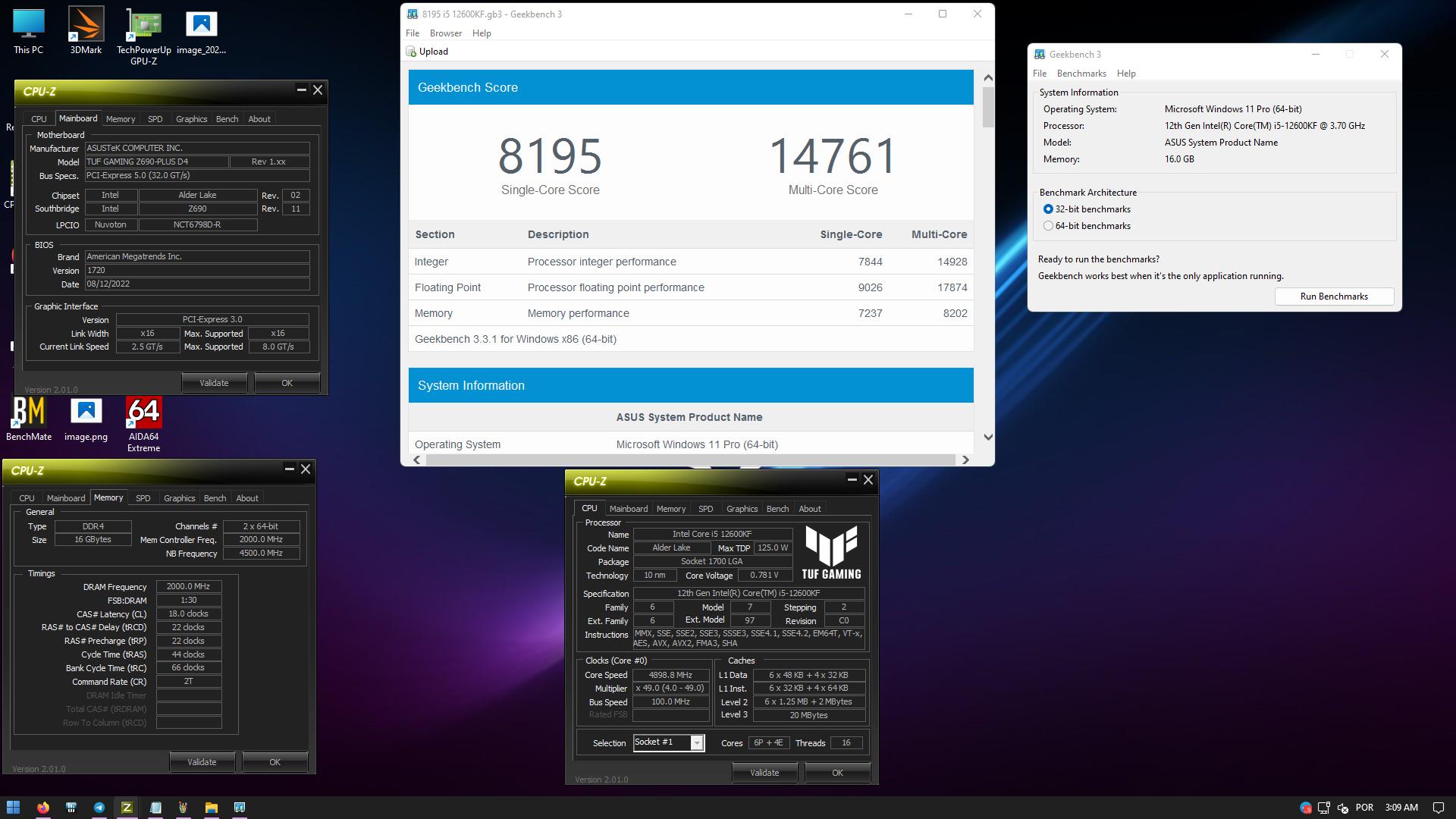The image size is (1456, 819).
Task: Open Help menu in Geekbench 3 launcher window
Action: click(1126, 74)
